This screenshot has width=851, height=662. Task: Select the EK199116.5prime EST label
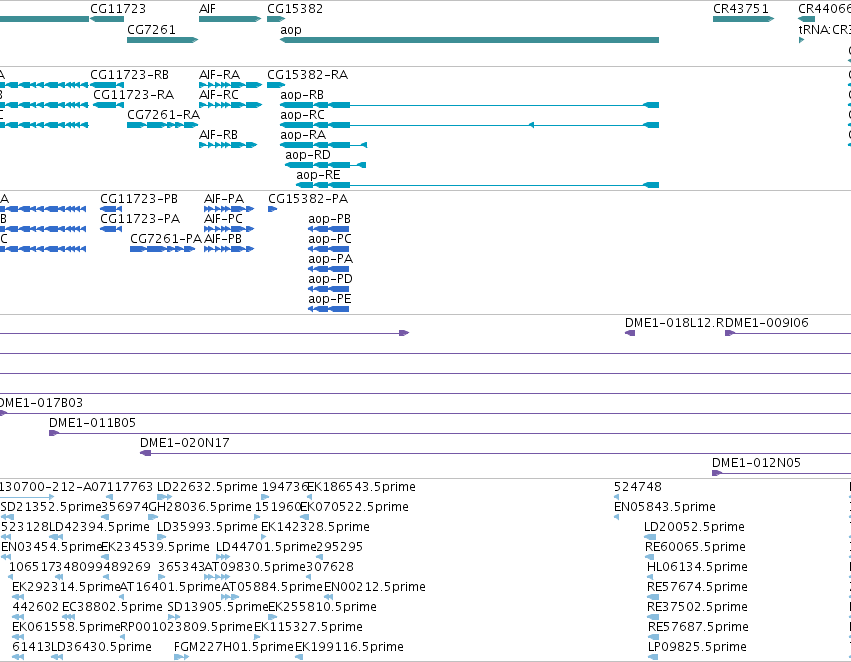pyautogui.click(x=349, y=647)
